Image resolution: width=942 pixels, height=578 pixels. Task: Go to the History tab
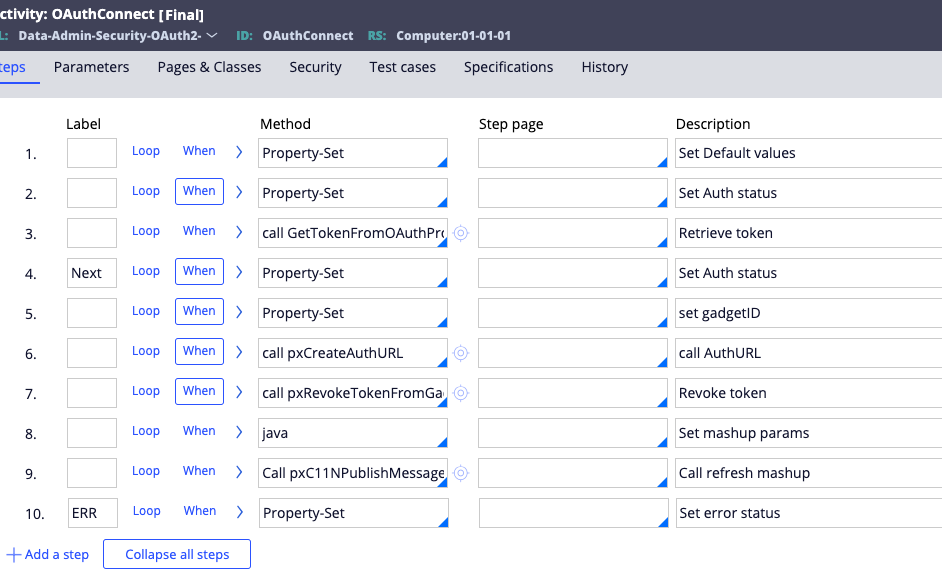point(604,67)
